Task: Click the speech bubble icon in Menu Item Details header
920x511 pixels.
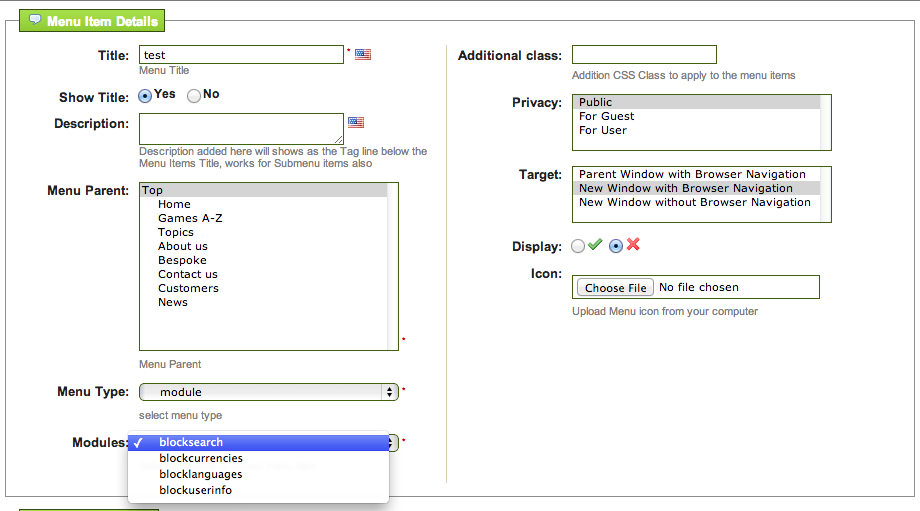Action: [x=35, y=19]
